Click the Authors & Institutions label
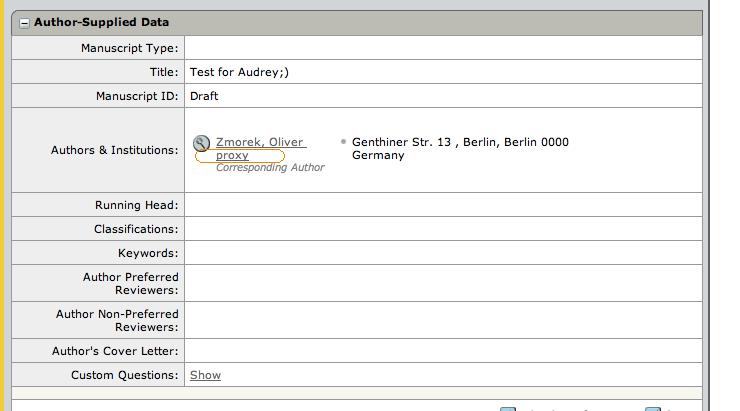740x411 pixels. point(114,150)
